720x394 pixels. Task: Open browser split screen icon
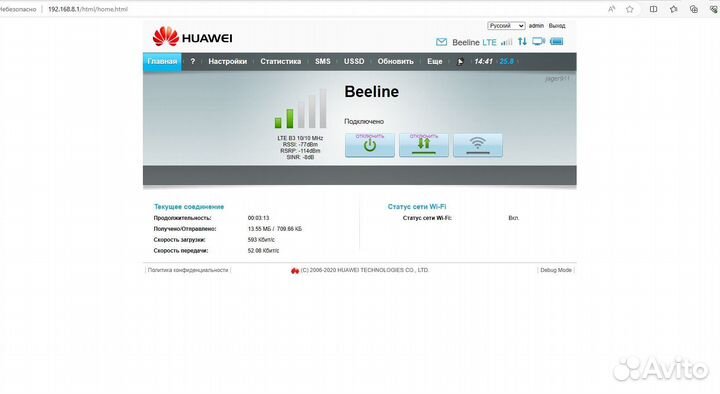(x=653, y=9)
